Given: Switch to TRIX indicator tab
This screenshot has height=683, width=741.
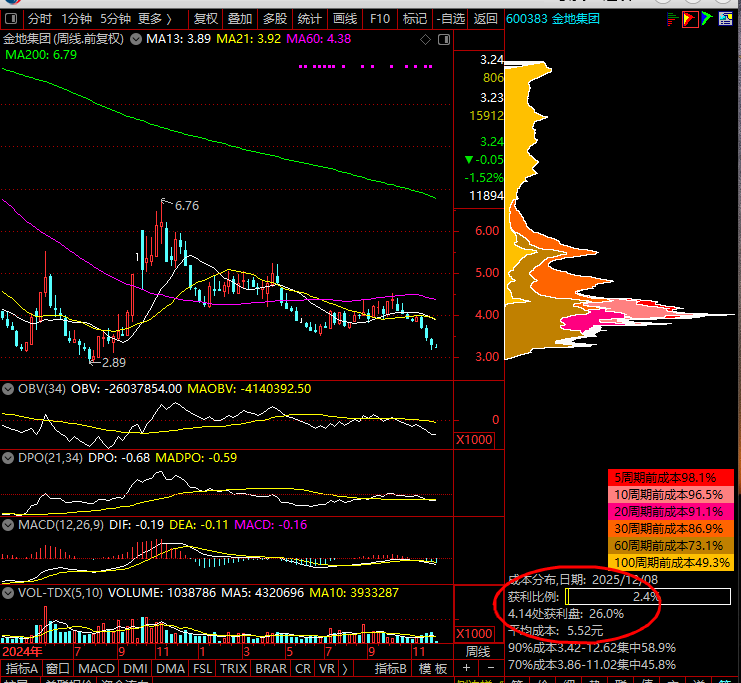Looking at the screenshot, I should pos(234,669).
